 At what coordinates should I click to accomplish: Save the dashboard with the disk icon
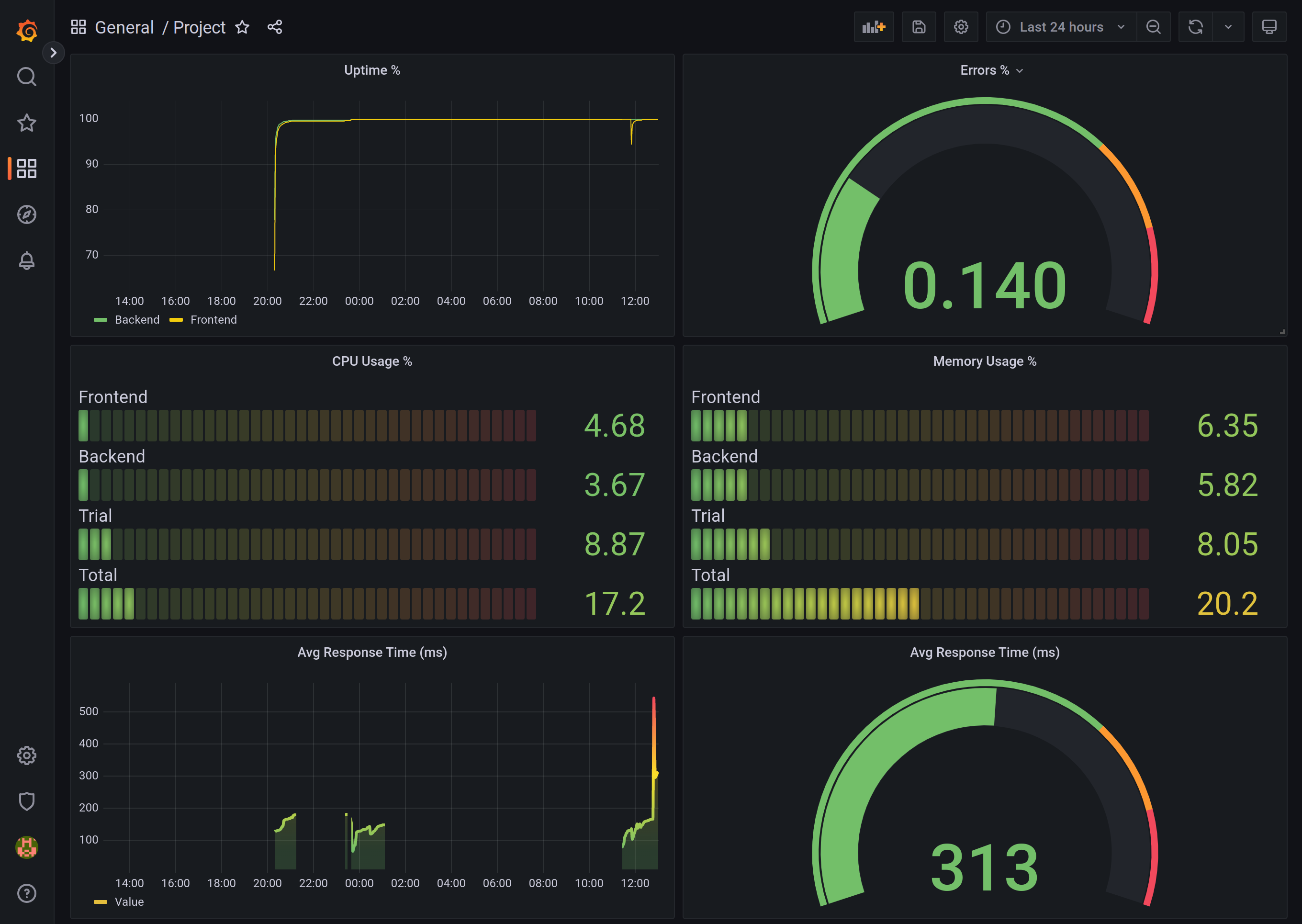[x=919, y=27]
